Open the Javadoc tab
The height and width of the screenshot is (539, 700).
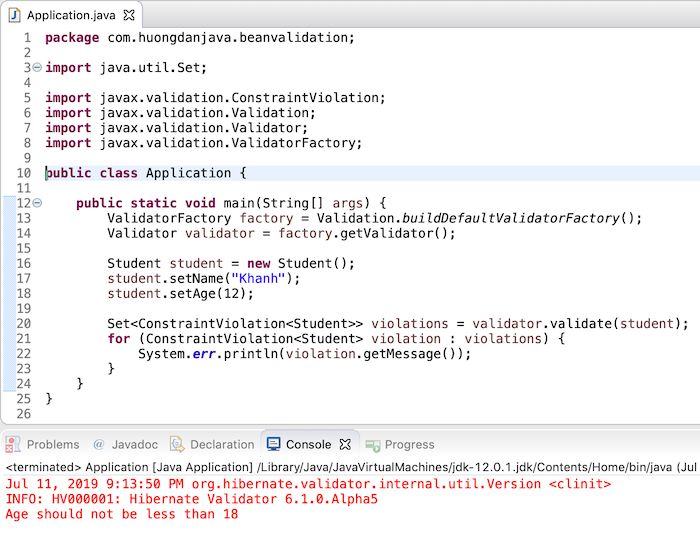coord(125,444)
